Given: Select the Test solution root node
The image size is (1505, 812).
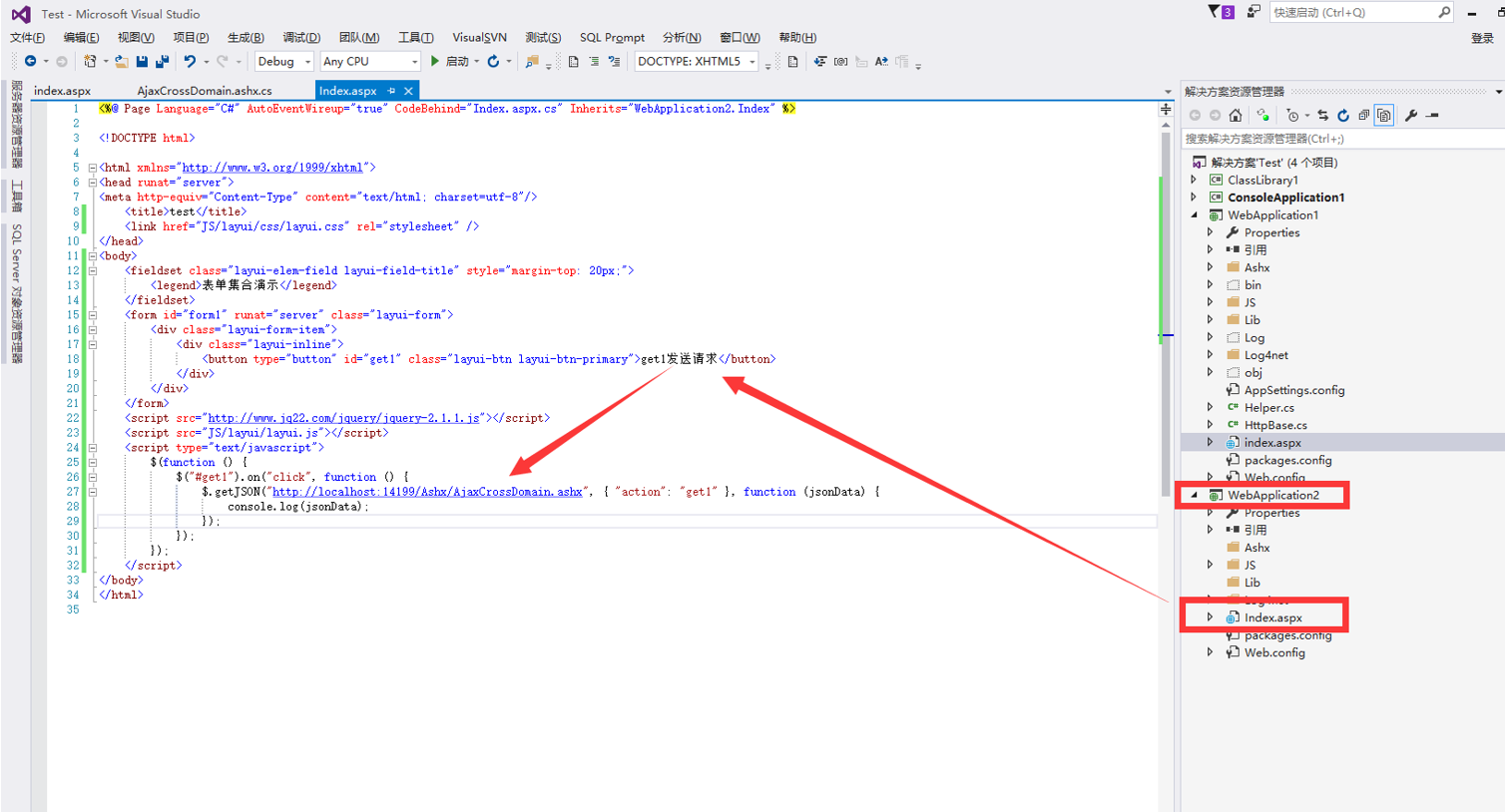Looking at the screenshot, I should coord(1274,163).
